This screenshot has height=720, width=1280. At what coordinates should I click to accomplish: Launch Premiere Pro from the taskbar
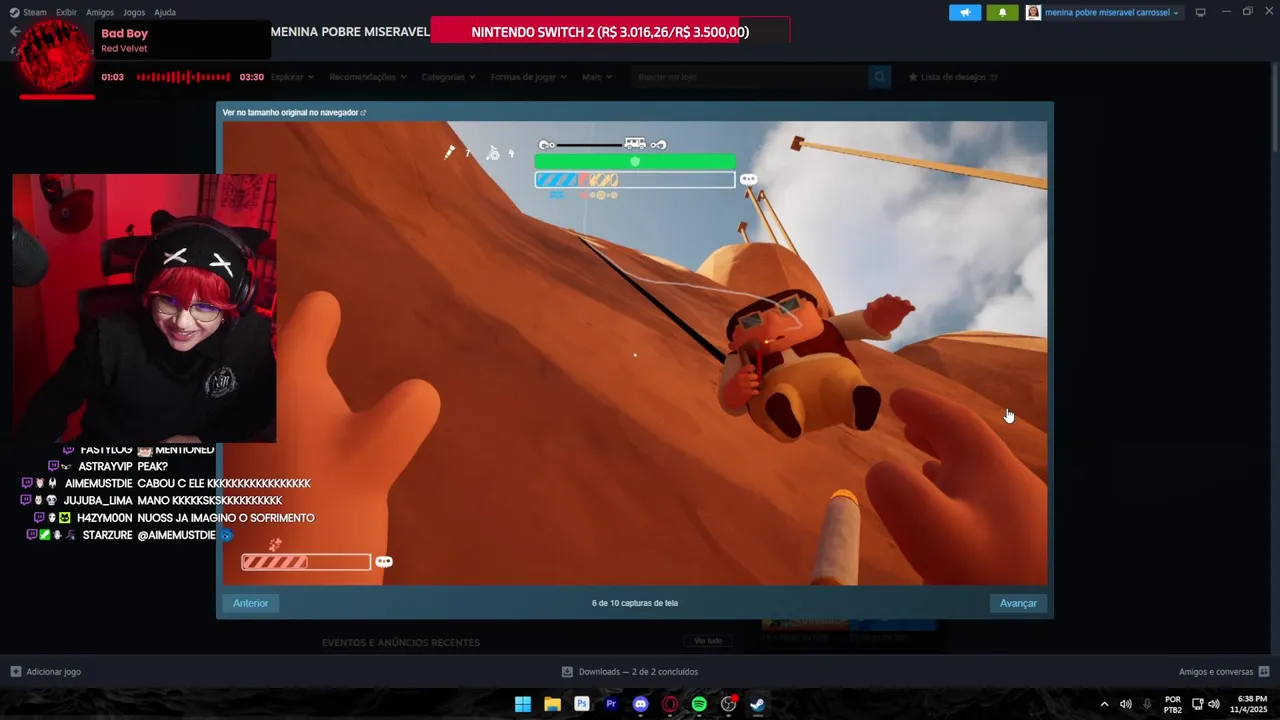pyautogui.click(x=611, y=704)
